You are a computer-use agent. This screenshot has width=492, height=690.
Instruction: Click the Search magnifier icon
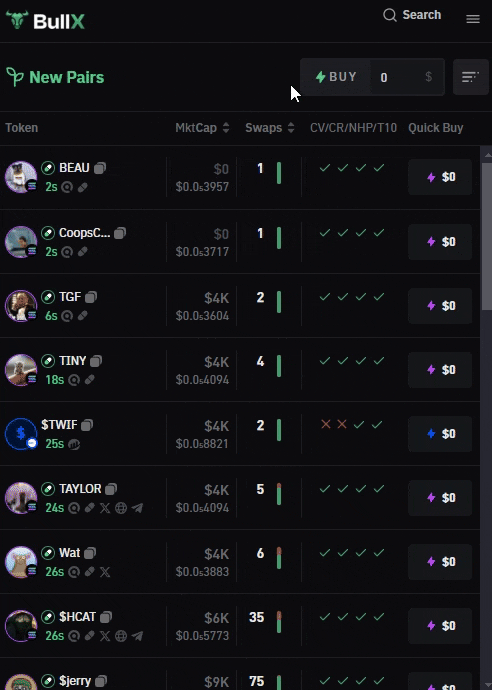coord(389,15)
